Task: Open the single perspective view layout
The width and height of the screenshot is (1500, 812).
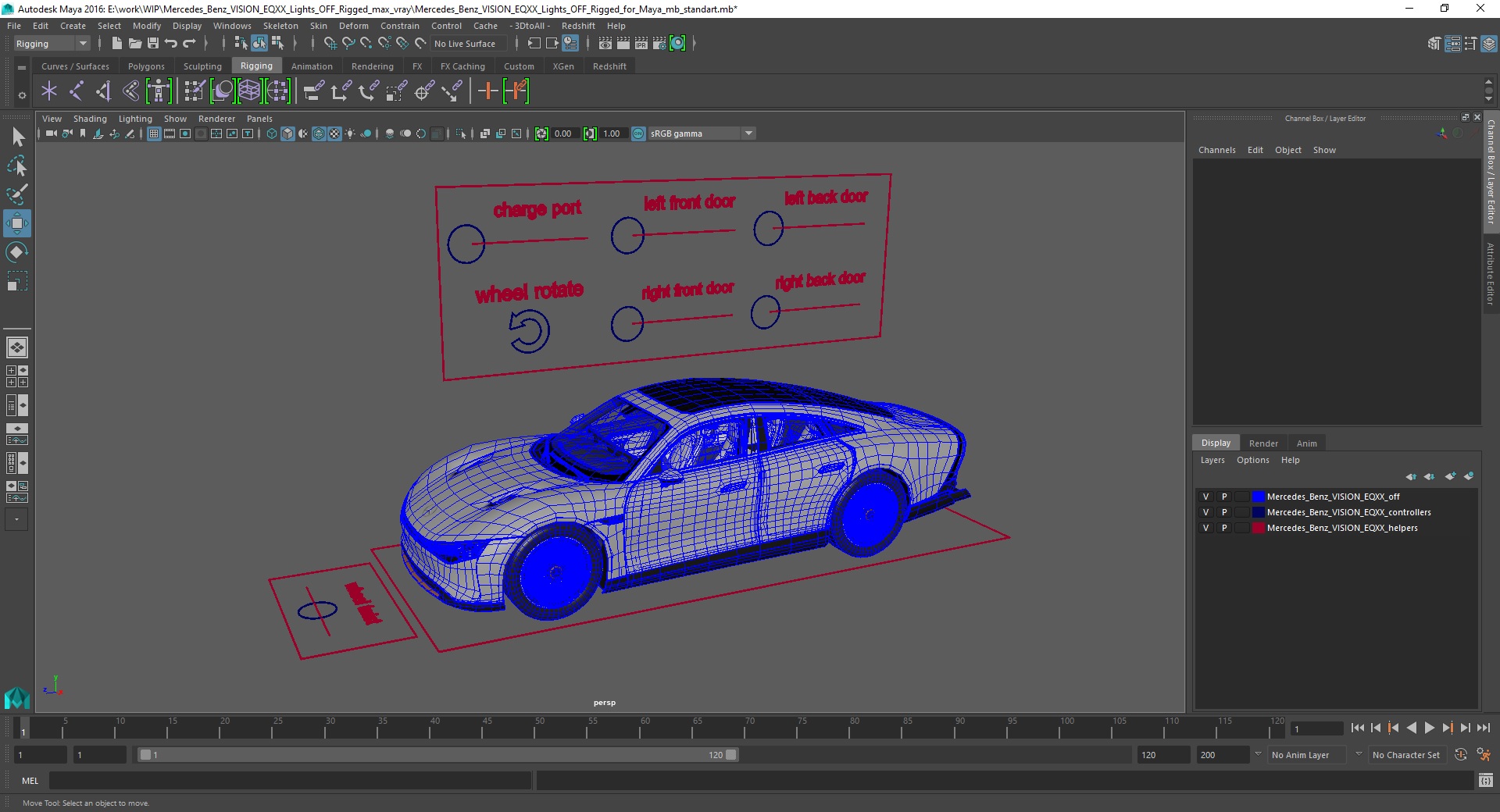Action: coord(17,347)
